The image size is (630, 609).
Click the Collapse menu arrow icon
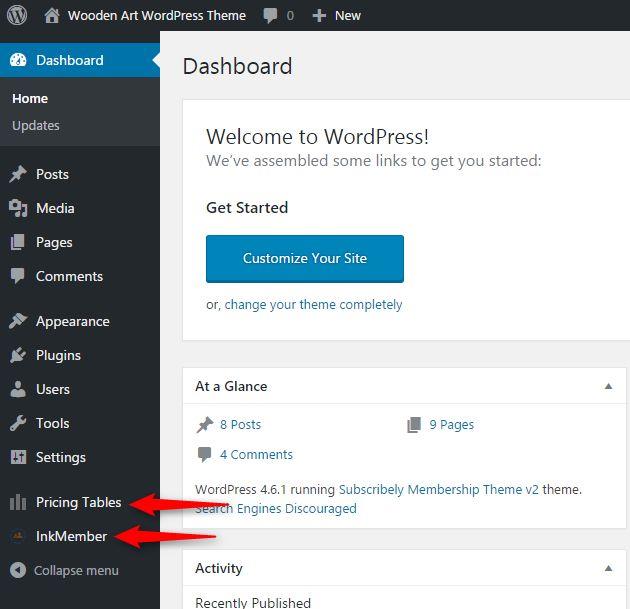(18, 570)
